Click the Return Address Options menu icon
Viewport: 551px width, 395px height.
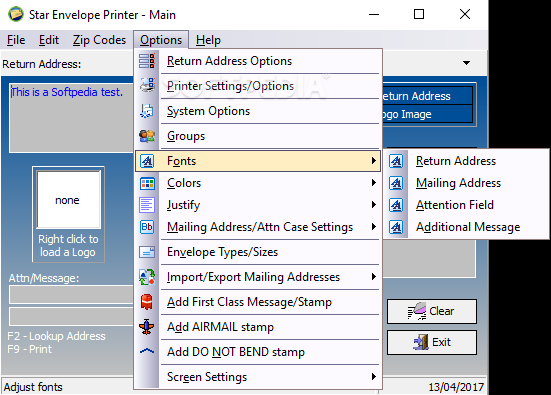click(147, 61)
